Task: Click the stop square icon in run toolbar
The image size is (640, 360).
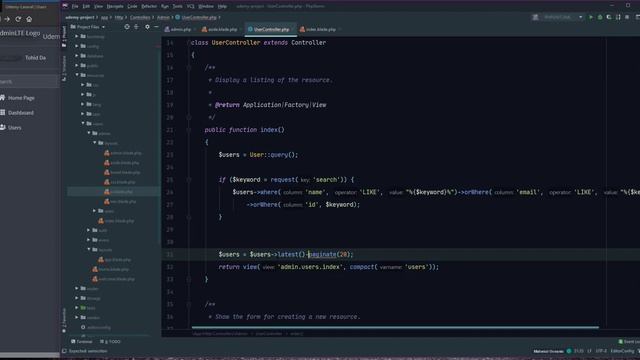Action: (627, 17)
